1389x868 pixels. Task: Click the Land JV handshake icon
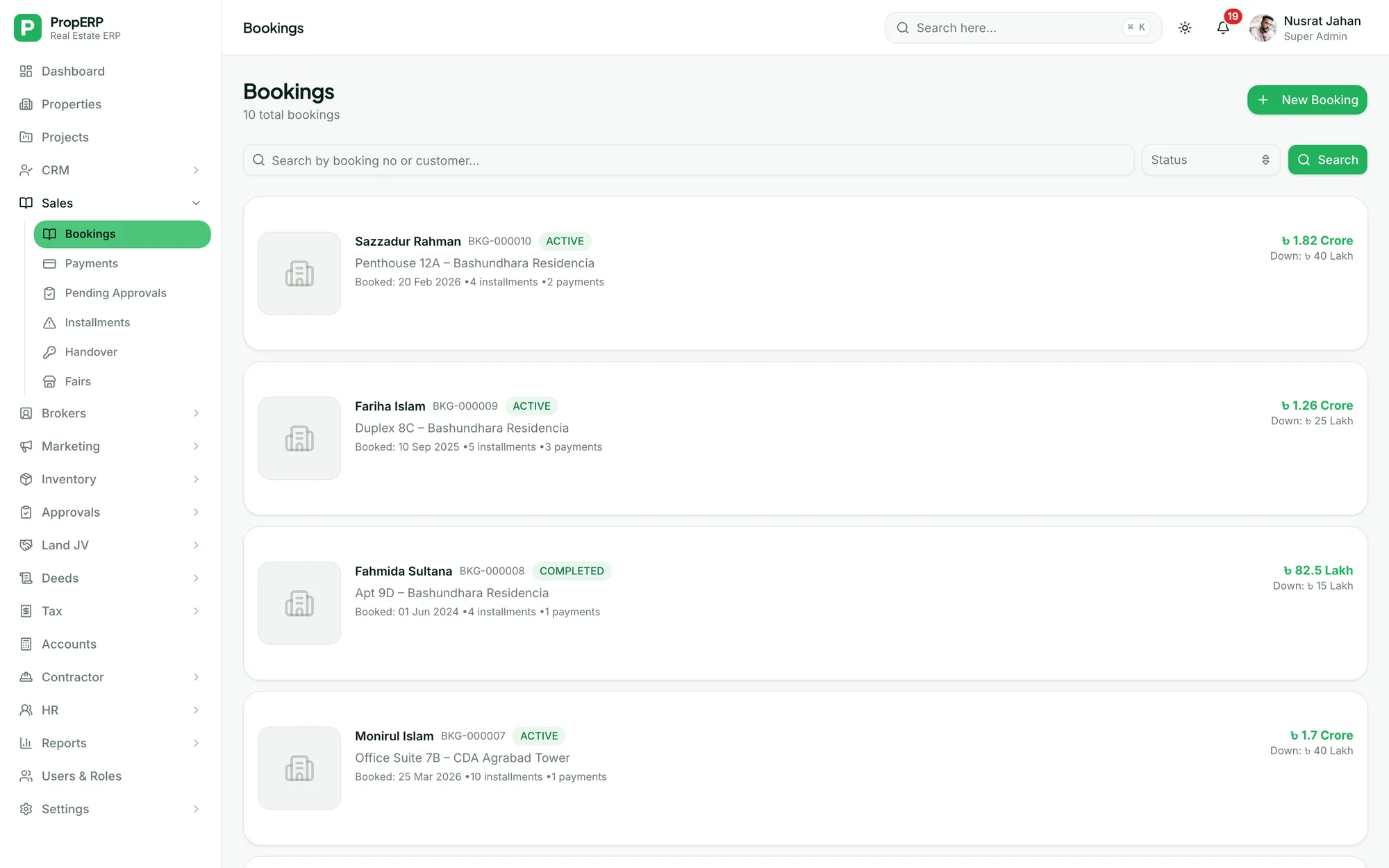pyautogui.click(x=26, y=545)
